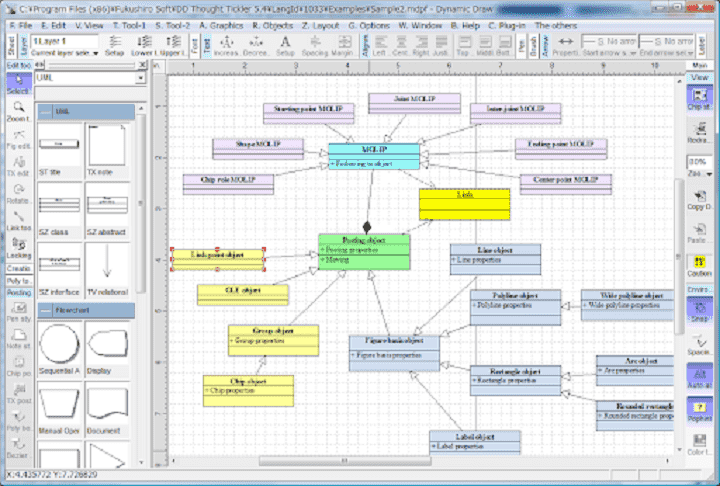Pick the Document flowchart stencil
This screenshot has width=720, height=486.
coord(107,409)
